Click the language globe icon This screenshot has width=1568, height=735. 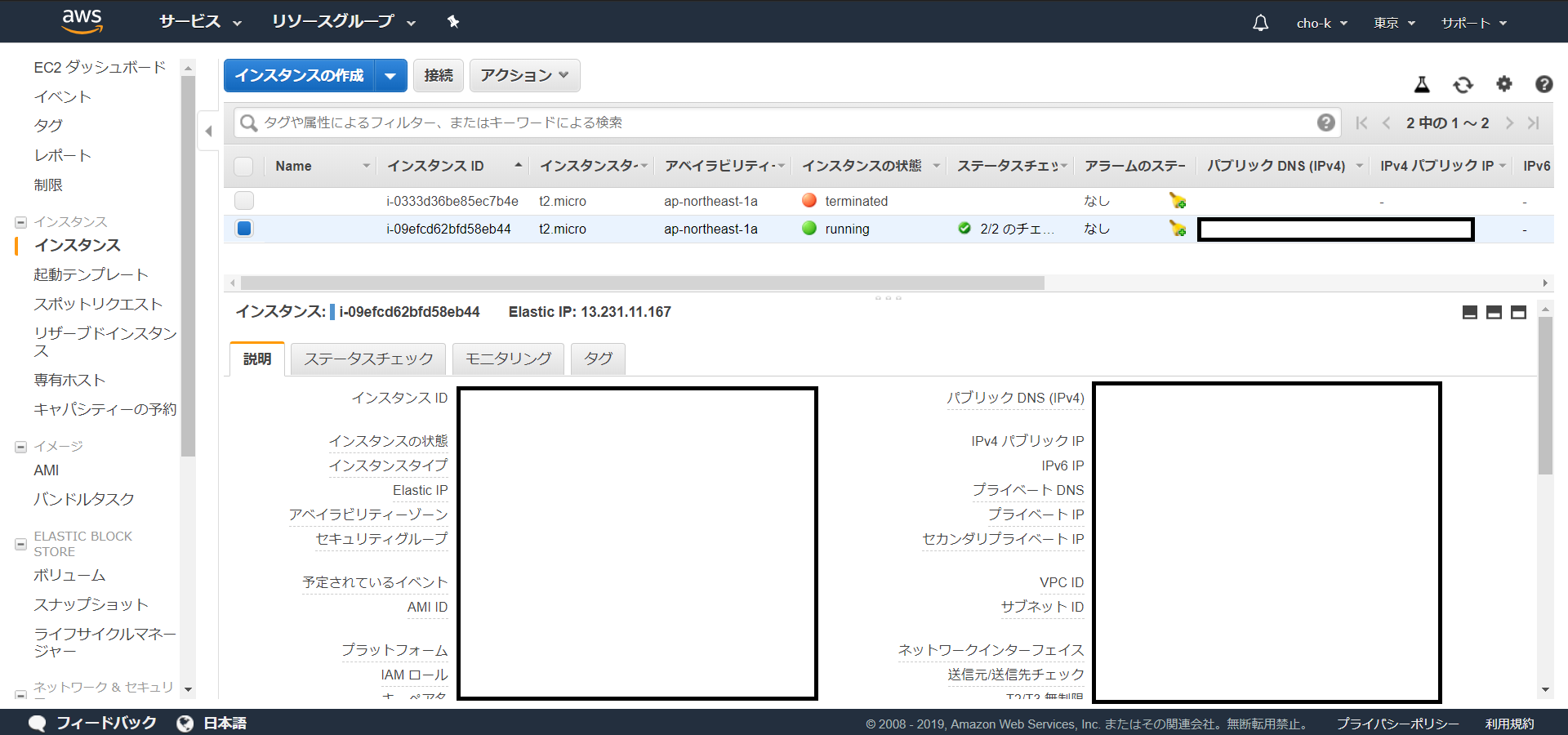(x=185, y=724)
